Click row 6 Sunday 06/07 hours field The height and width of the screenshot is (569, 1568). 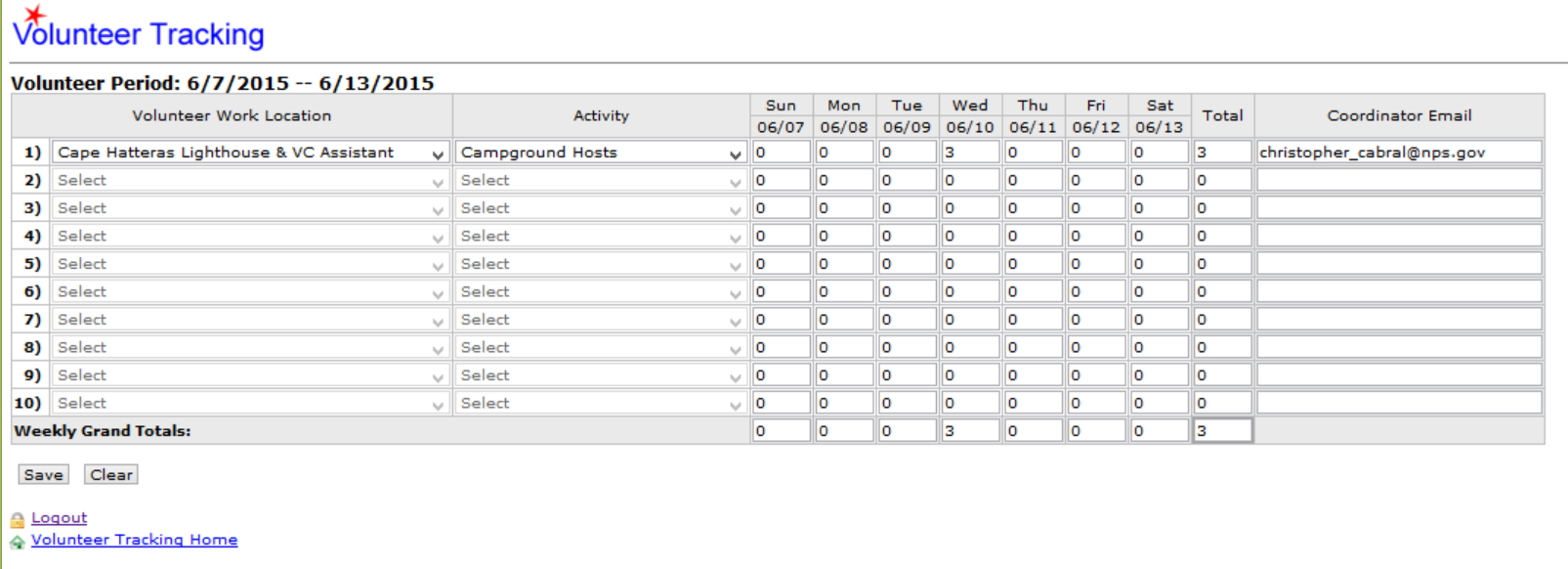[x=782, y=291]
